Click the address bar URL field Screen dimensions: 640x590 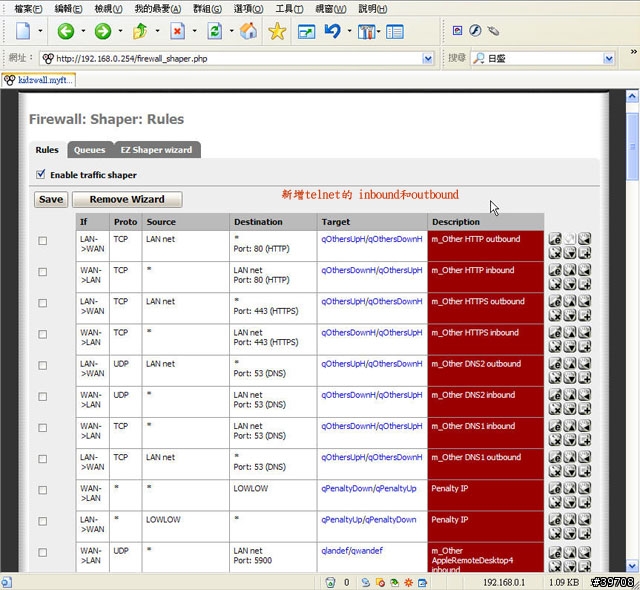pyautogui.click(x=237, y=59)
